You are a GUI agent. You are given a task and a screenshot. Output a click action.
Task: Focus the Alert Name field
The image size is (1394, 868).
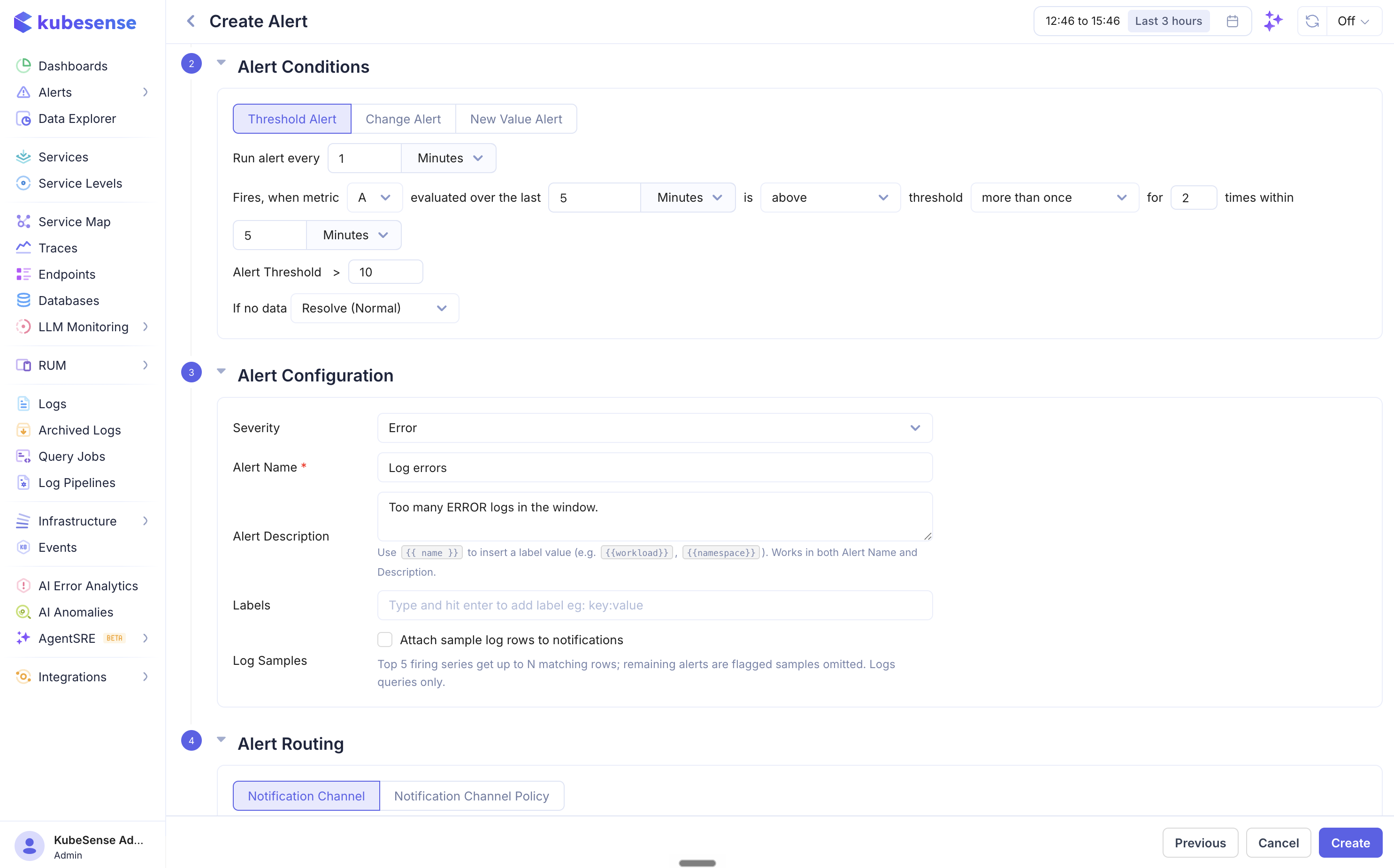654,467
